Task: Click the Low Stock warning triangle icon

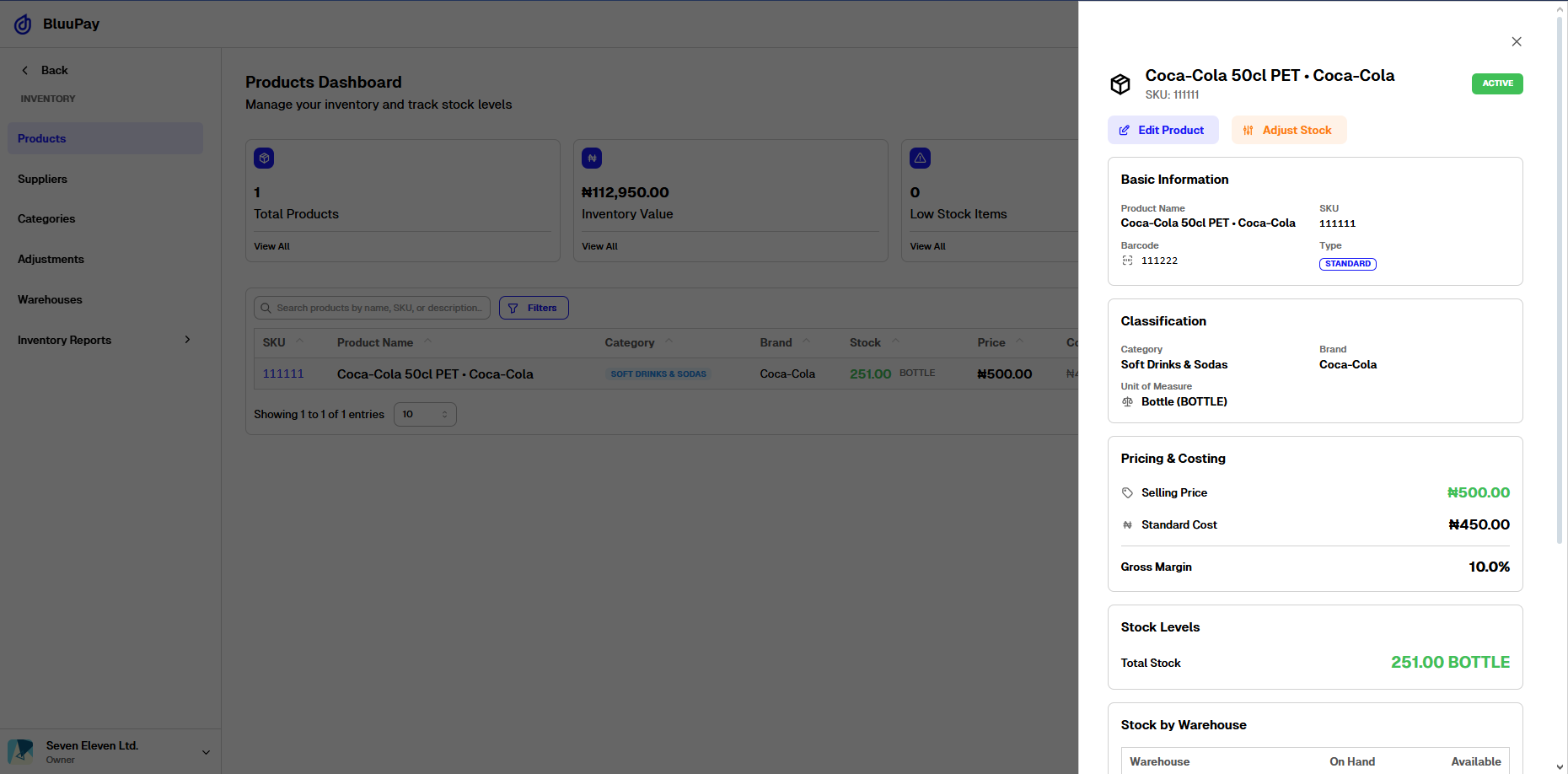Action: coord(920,158)
